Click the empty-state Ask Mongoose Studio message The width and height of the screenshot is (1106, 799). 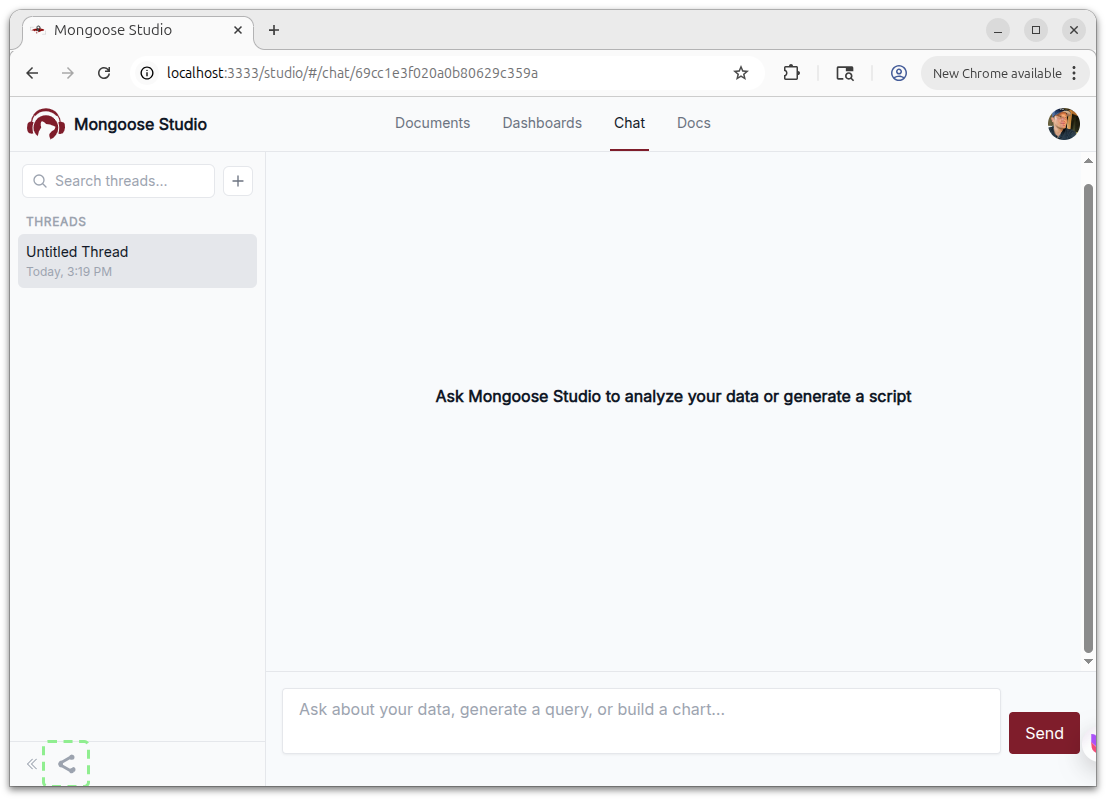[x=673, y=396]
